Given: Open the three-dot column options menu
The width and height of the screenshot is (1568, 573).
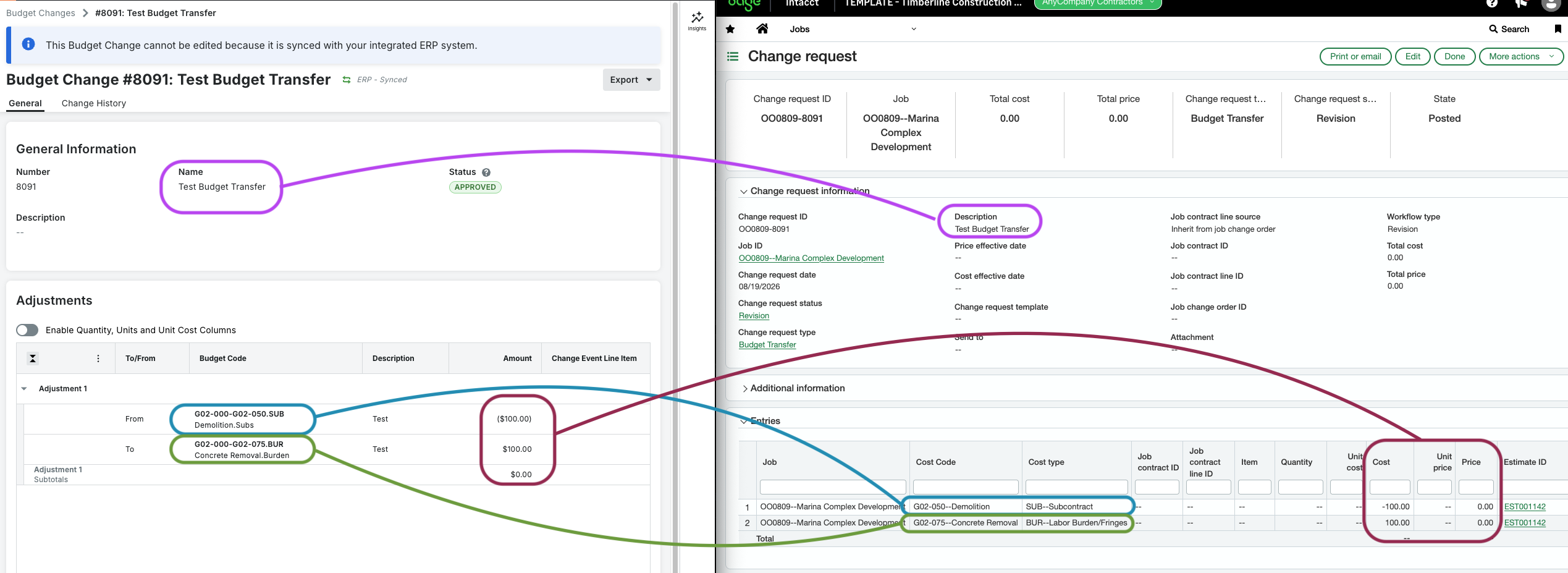Looking at the screenshot, I should point(98,359).
